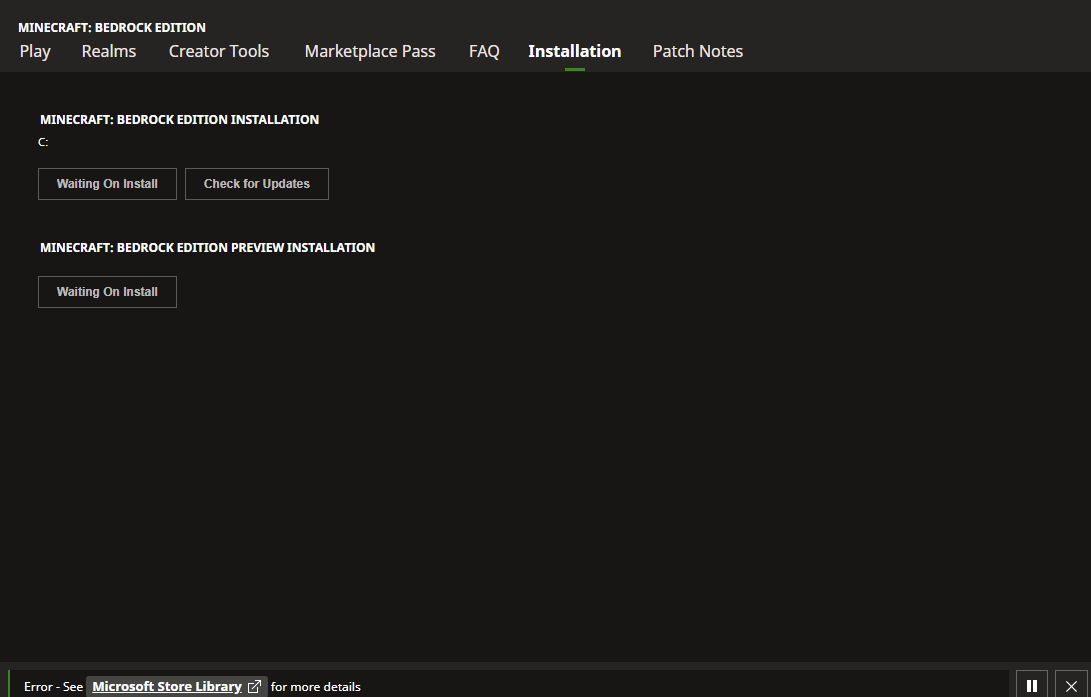Click Waiting On Install under Preview Installation
The image size is (1091, 697).
pyautogui.click(x=107, y=292)
